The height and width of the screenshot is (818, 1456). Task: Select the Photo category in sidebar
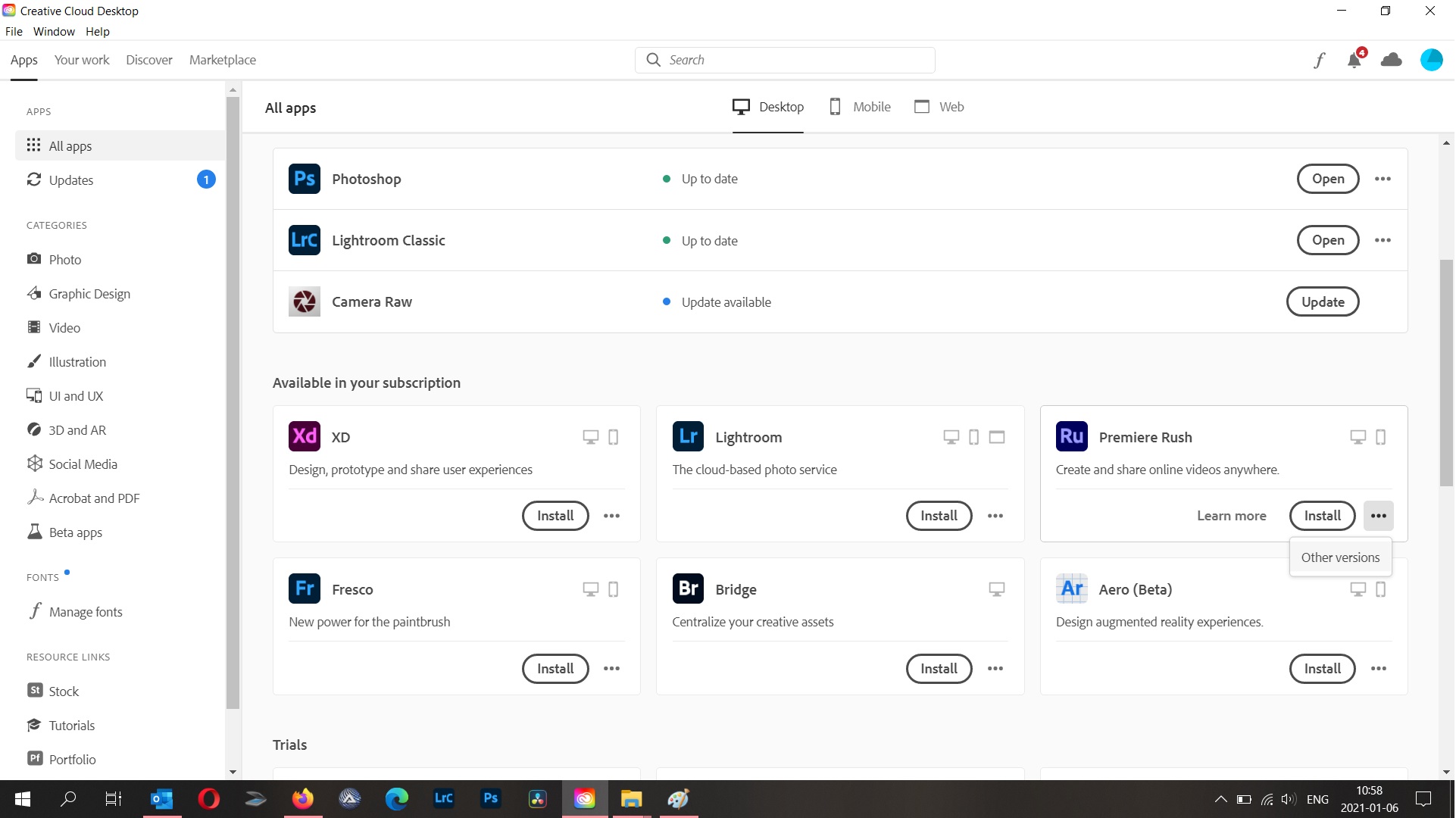(x=64, y=259)
